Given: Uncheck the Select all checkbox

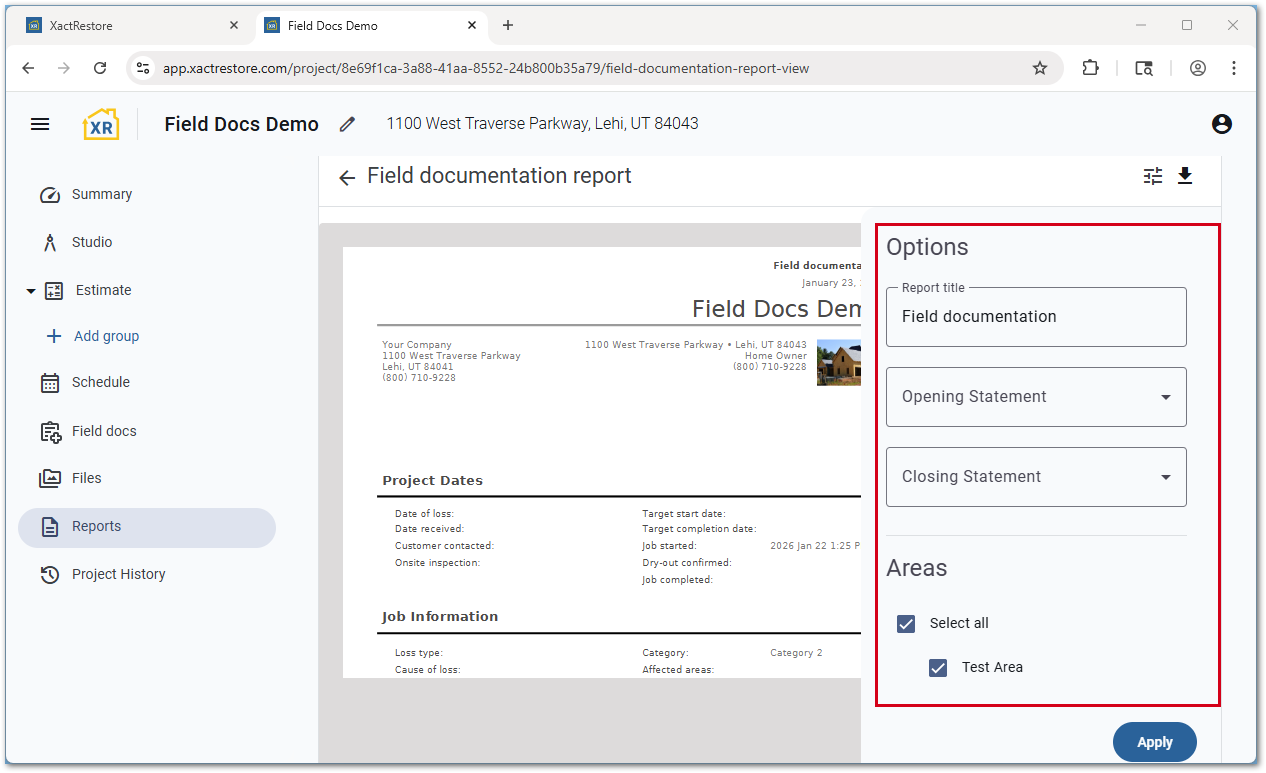Looking at the screenshot, I should click(906, 623).
